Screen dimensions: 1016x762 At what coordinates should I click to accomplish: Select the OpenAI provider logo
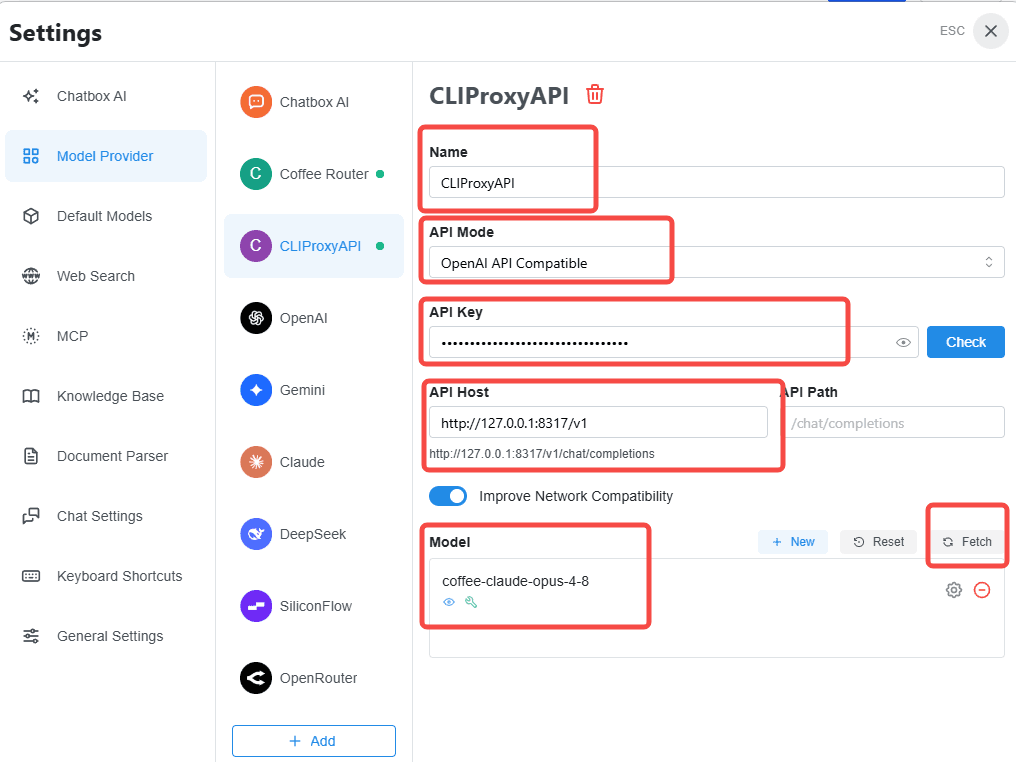[x=256, y=318]
